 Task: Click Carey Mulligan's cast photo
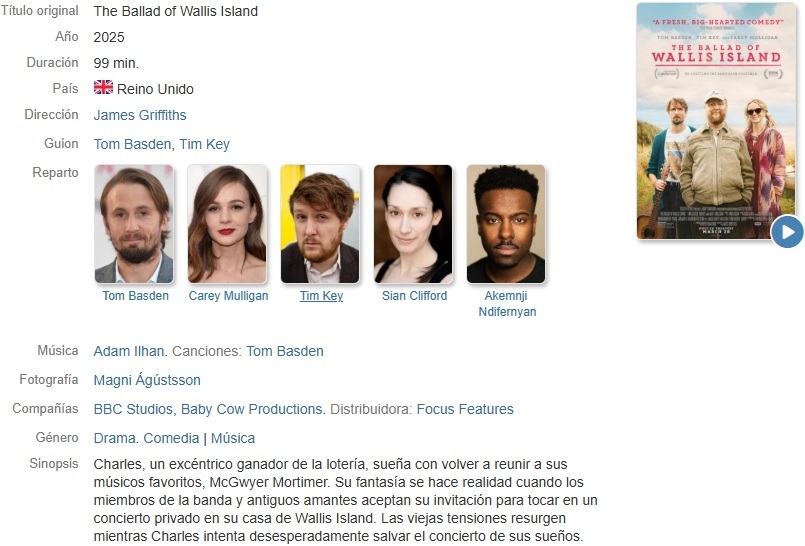(227, 224)
